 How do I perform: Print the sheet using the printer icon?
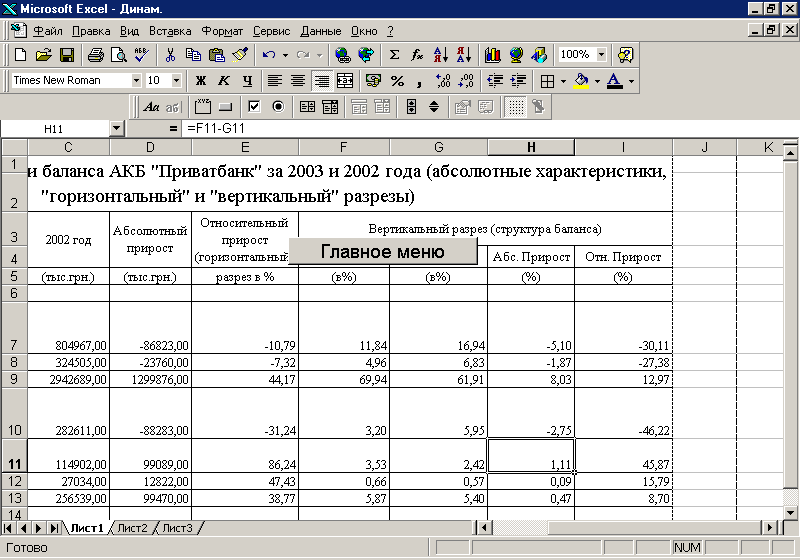pos(95,55)
